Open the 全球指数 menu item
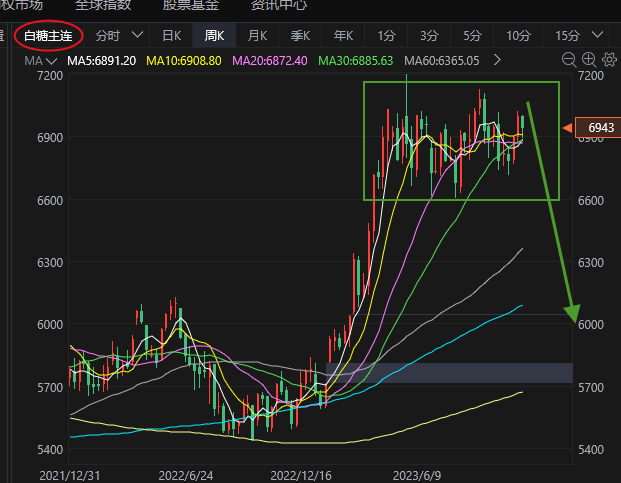 tap(103, 5)
